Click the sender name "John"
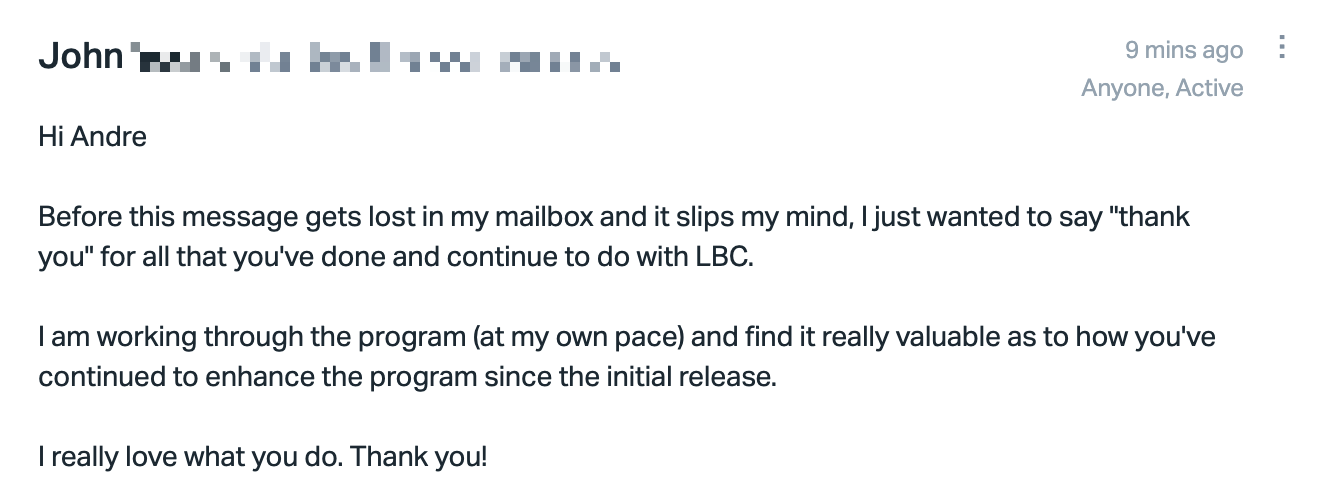Viewport: 1324px width, 500px height. tap(80, 56)
